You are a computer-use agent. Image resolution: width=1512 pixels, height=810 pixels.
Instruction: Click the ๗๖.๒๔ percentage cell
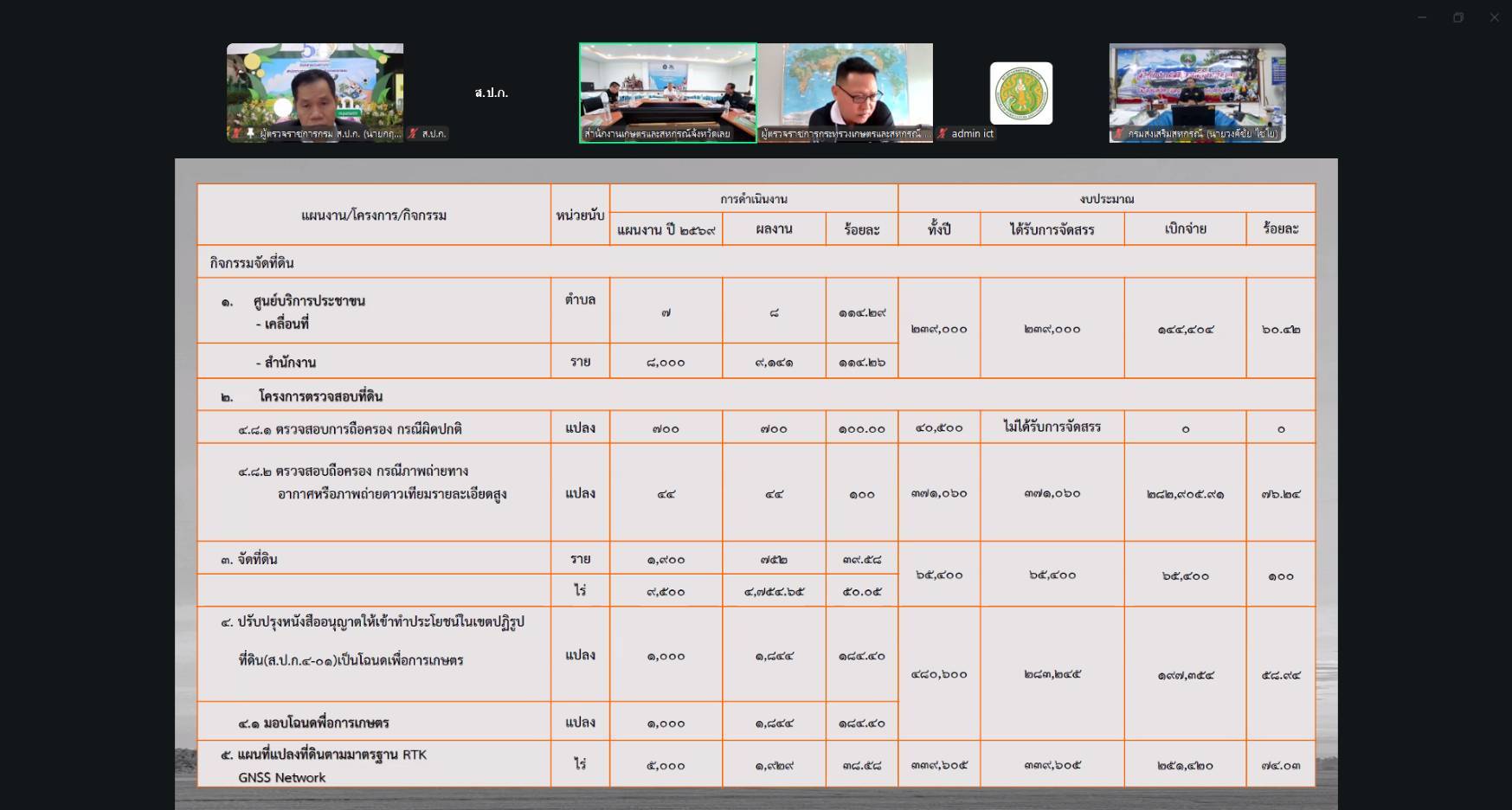click(1281, 494)
